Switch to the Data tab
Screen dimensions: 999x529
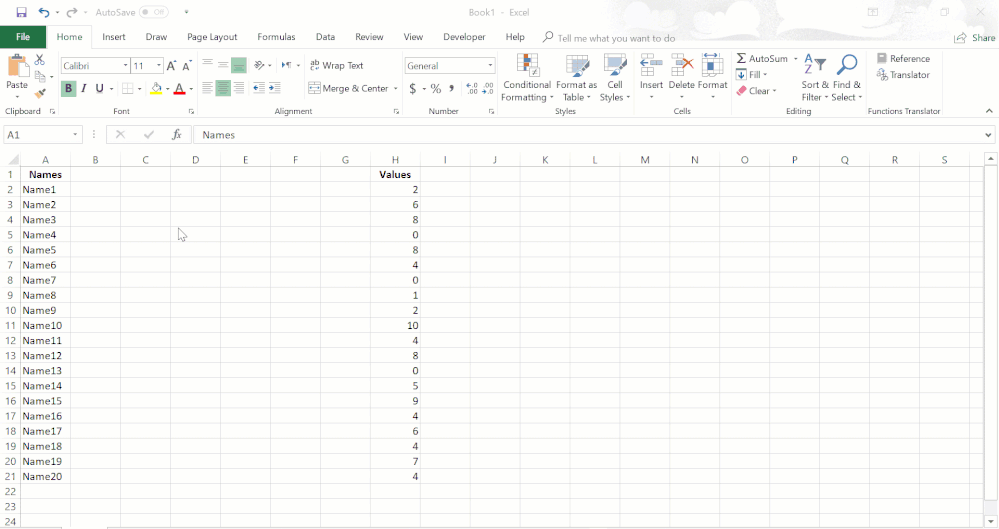tap(325, 37)
